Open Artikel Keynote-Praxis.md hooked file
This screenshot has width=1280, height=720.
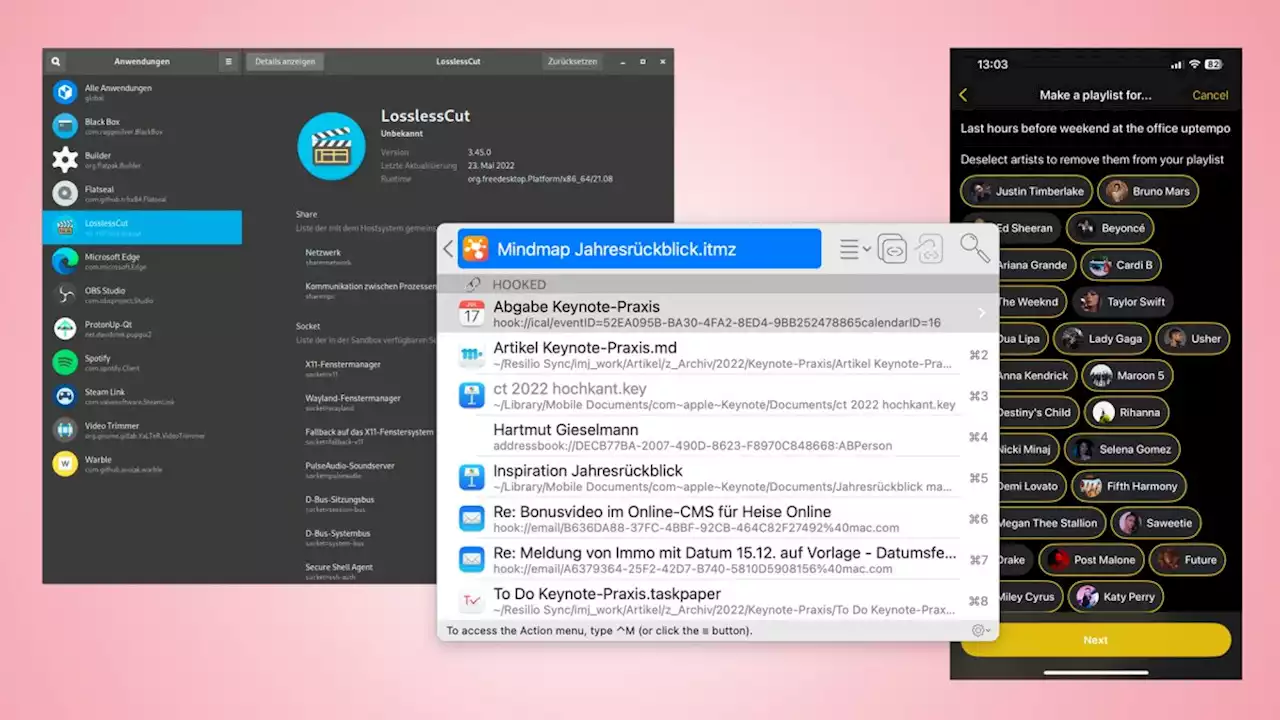pos(718,355)
